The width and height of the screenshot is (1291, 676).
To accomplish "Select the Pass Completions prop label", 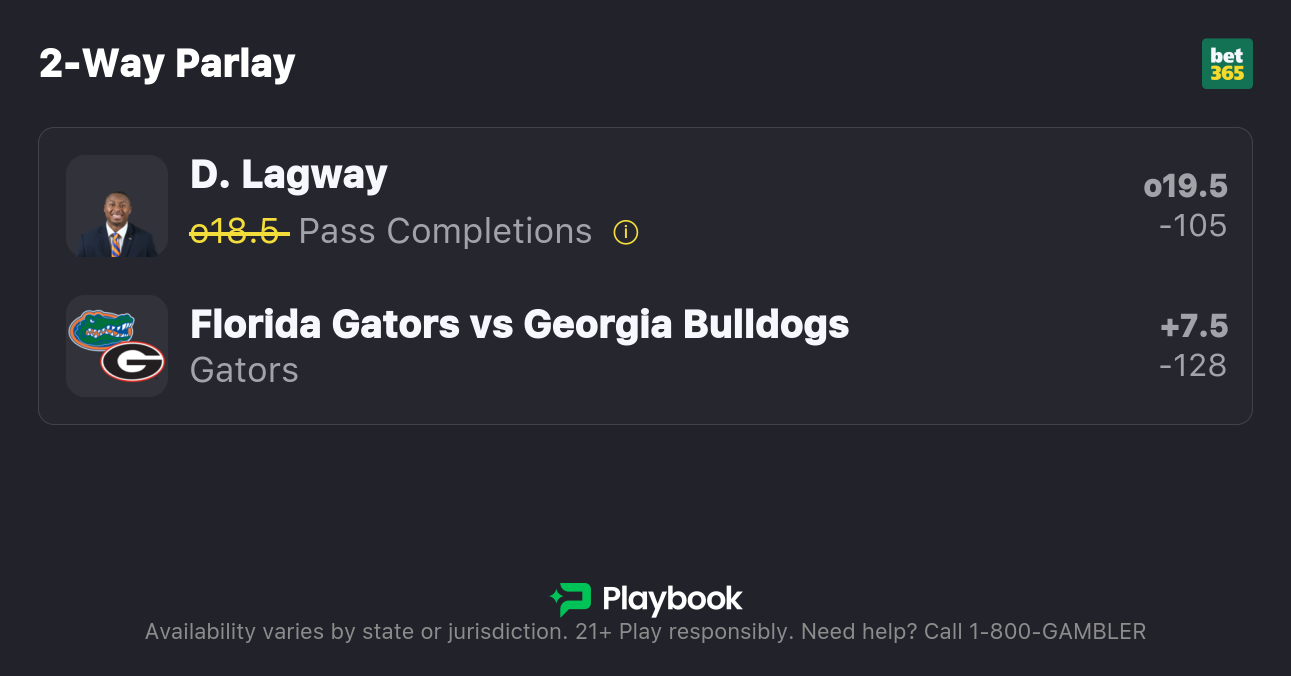I will coord(445,232).
